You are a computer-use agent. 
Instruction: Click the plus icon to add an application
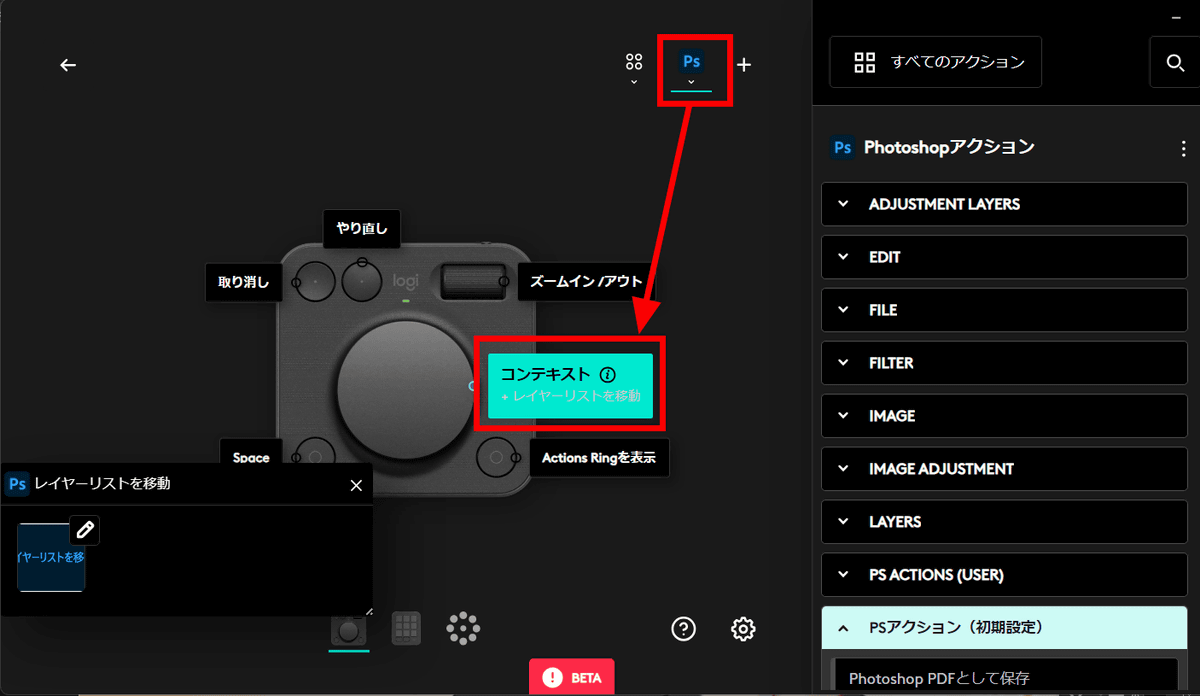(743, 64)
